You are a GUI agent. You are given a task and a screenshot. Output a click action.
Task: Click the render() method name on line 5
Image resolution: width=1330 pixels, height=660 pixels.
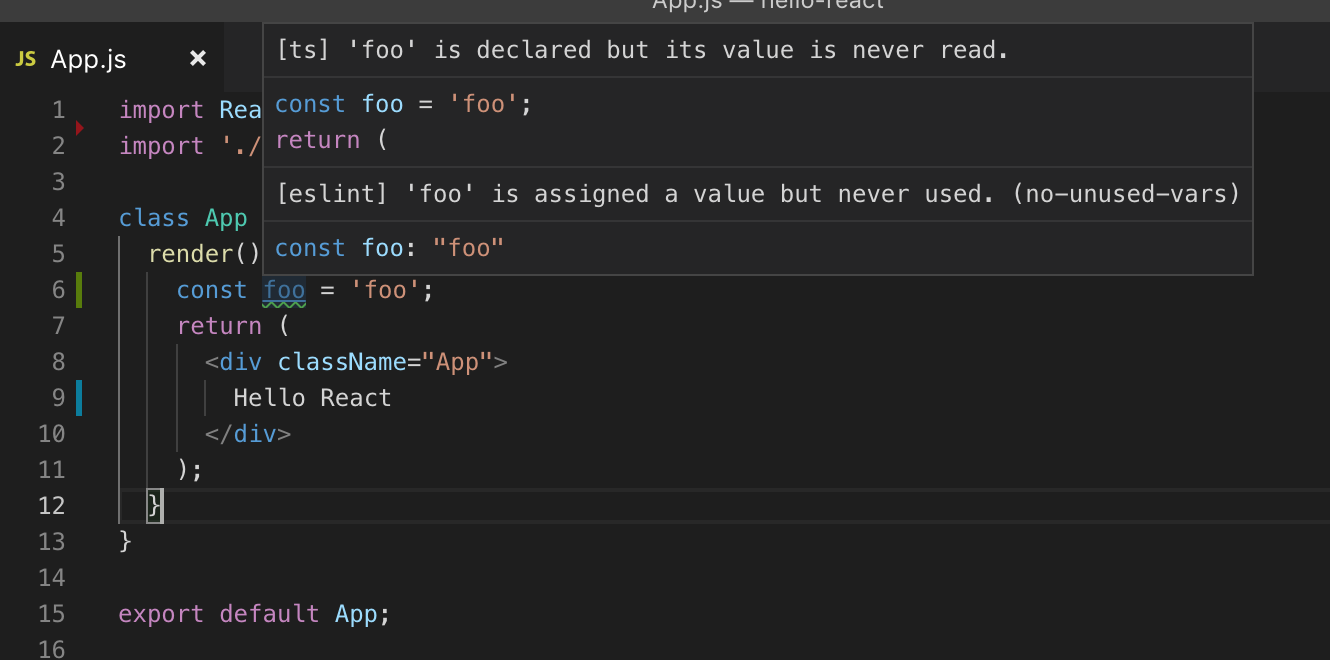coord(196,253)
